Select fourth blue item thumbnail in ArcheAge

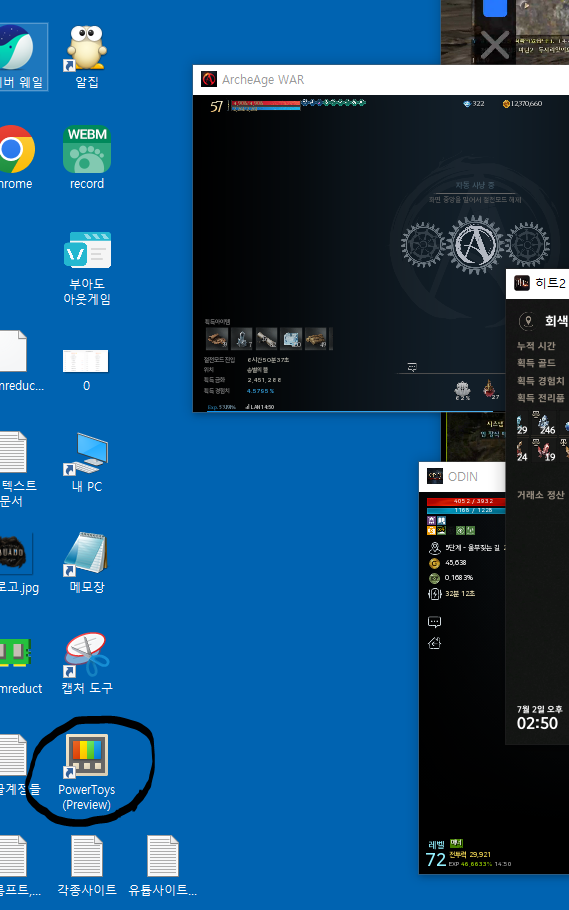pos(291,338)
